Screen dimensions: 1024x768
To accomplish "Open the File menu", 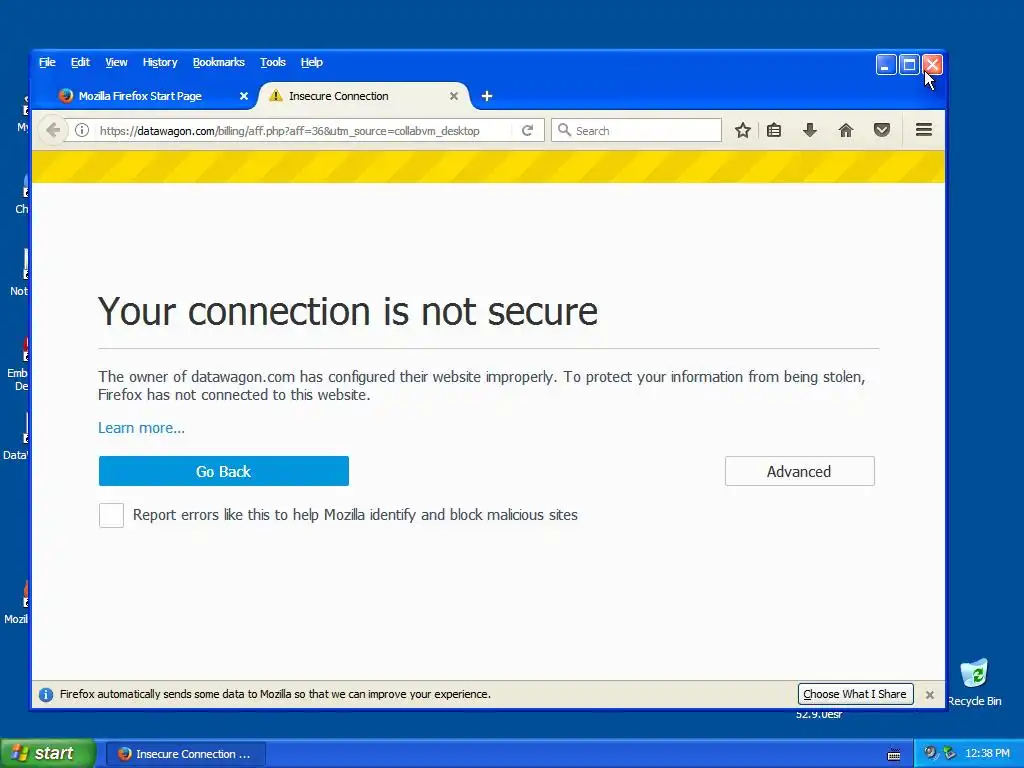I will [x=47, y=62].
